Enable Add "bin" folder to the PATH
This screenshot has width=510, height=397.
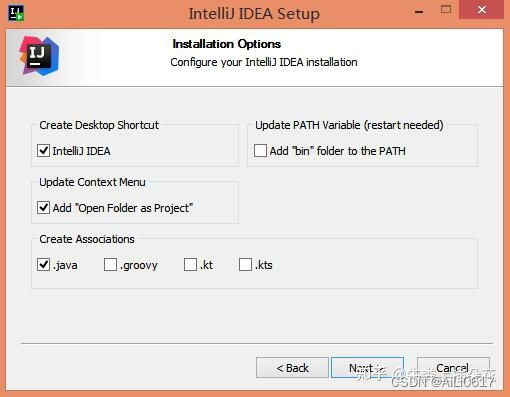point(260,151)
